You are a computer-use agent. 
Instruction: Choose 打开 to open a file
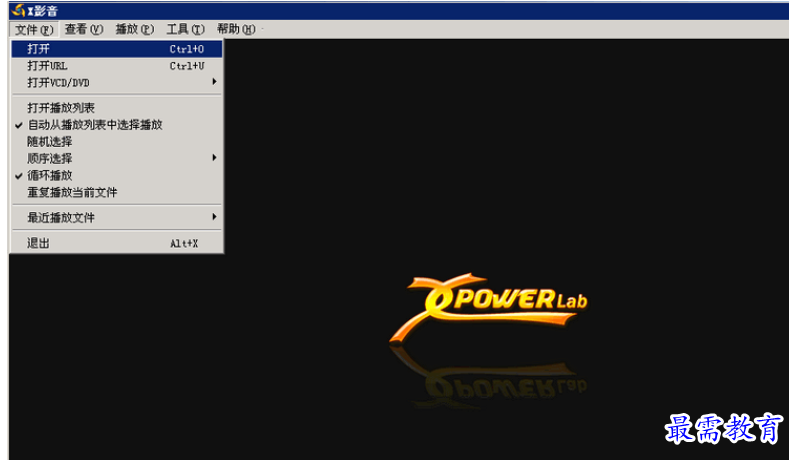117,49
